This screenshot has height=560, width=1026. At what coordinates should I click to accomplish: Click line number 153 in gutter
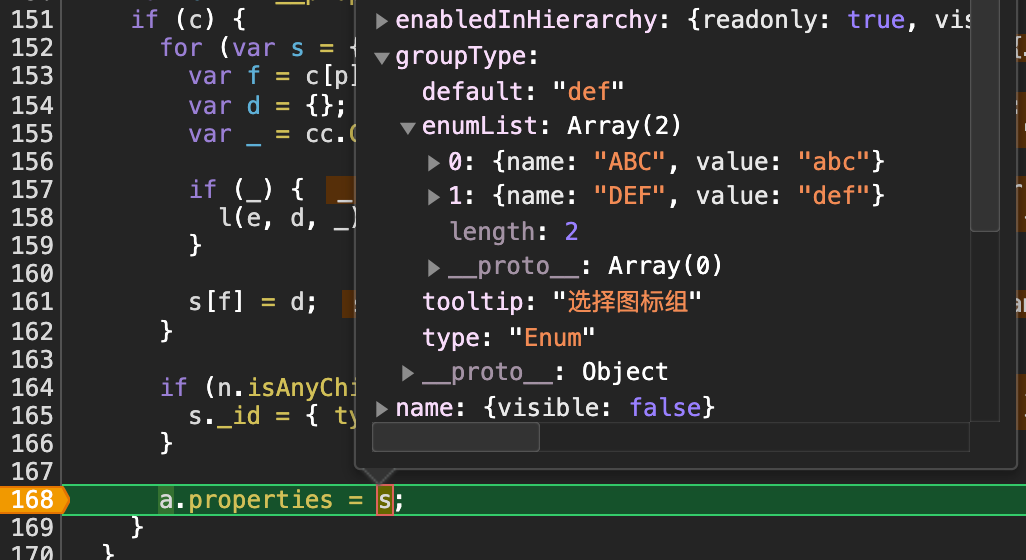click(x=32, y=76)
